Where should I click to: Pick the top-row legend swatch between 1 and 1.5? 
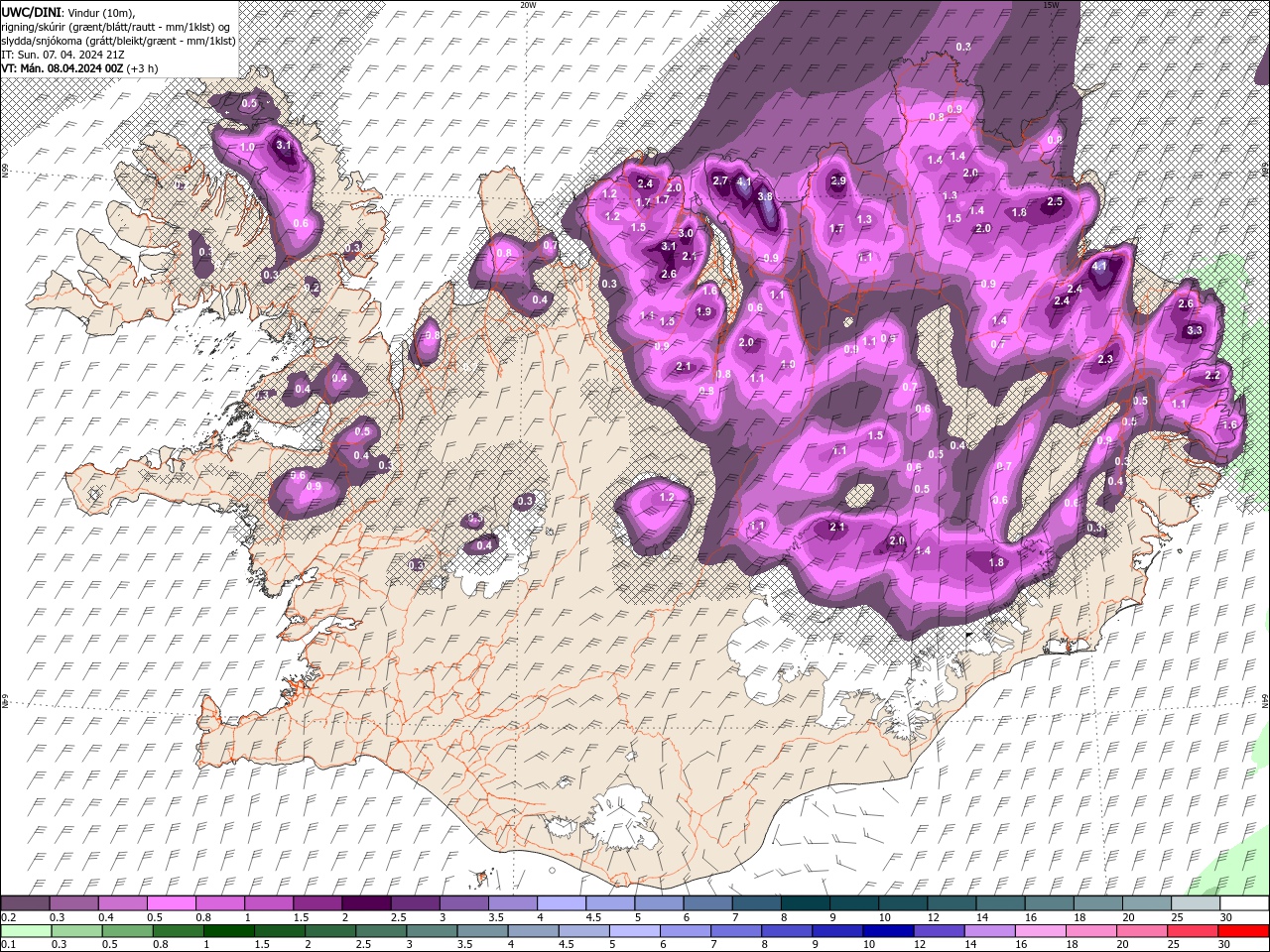point(269,903)
